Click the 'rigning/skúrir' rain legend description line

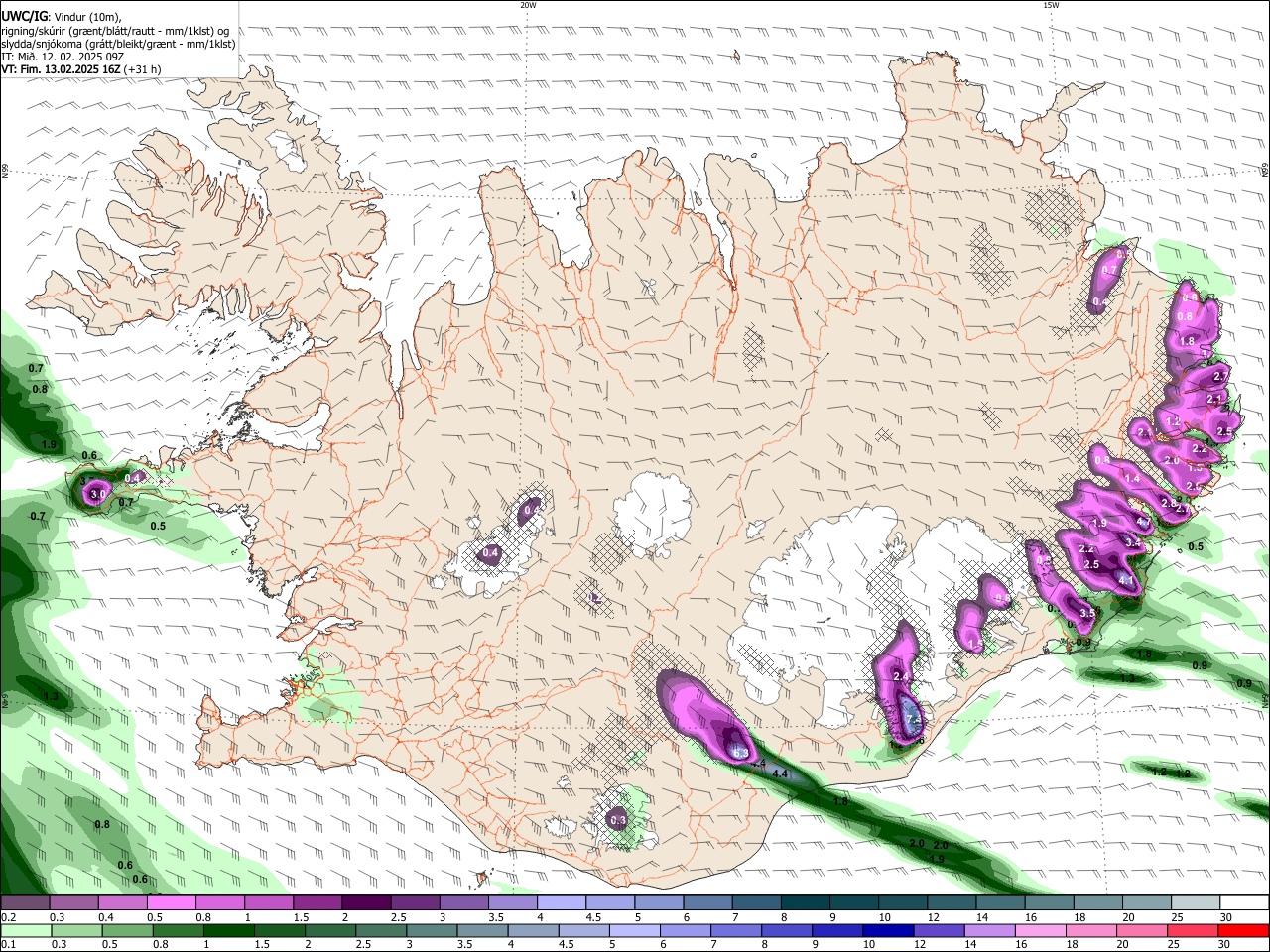click(115, 30)
